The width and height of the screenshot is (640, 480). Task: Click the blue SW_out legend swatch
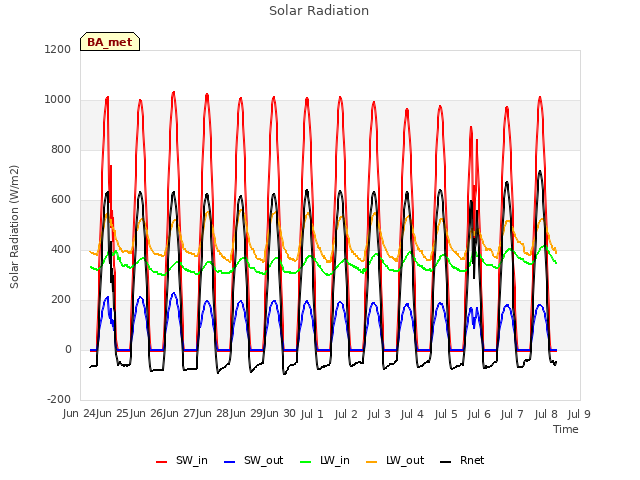point(230,462)
